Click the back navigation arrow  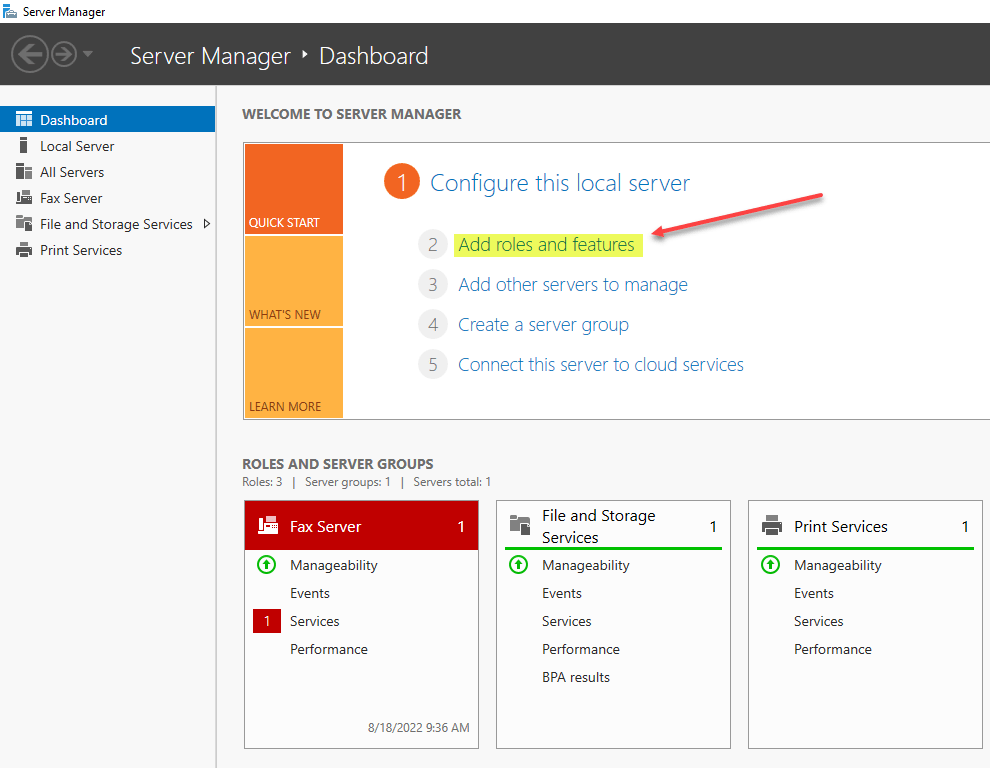(x=30, y=54)
